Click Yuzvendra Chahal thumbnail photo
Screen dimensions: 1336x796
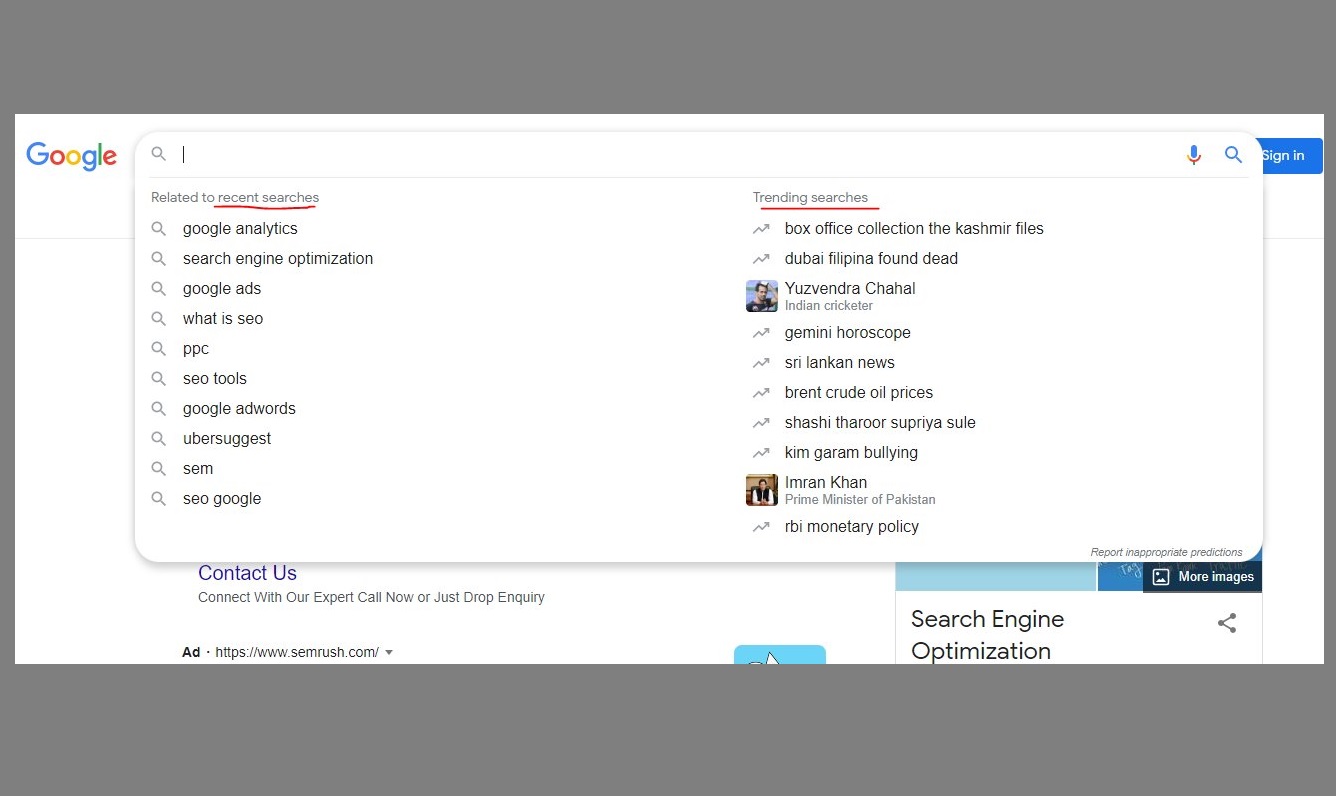pos(762,296)
